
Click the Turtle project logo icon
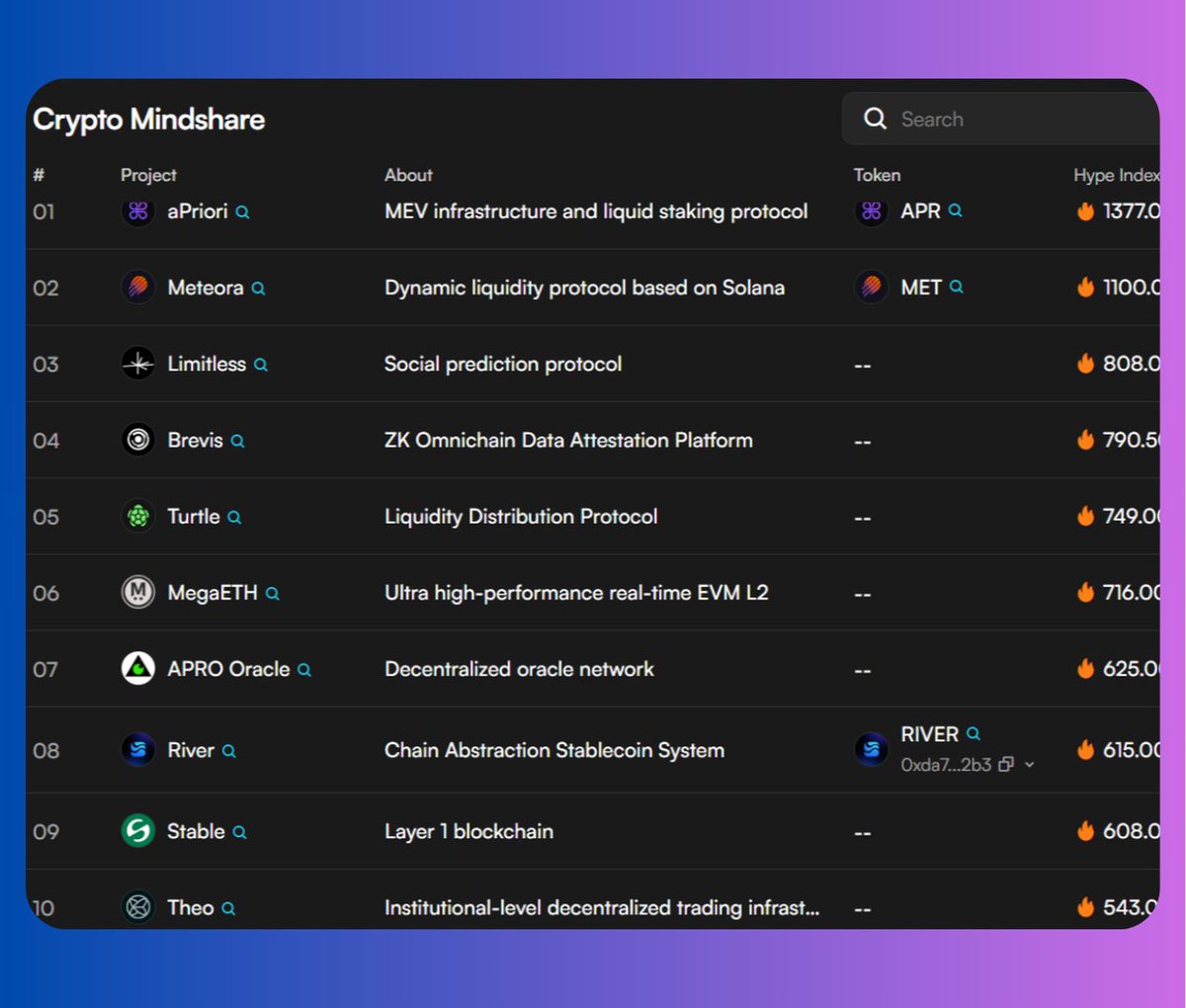[138, 516]
